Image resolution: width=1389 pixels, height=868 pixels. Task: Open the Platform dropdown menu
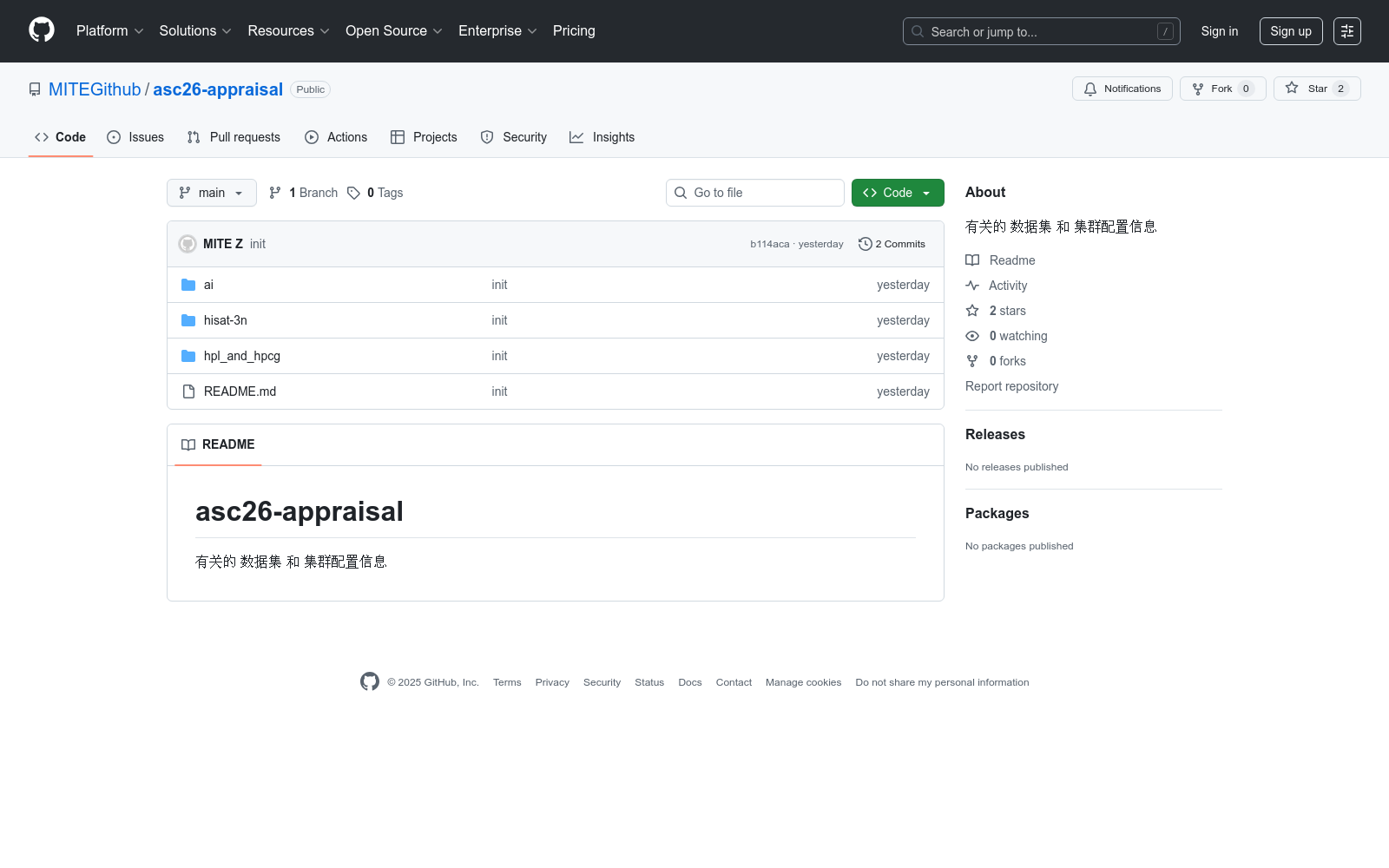pyautogui.click(x=109, y=31)
